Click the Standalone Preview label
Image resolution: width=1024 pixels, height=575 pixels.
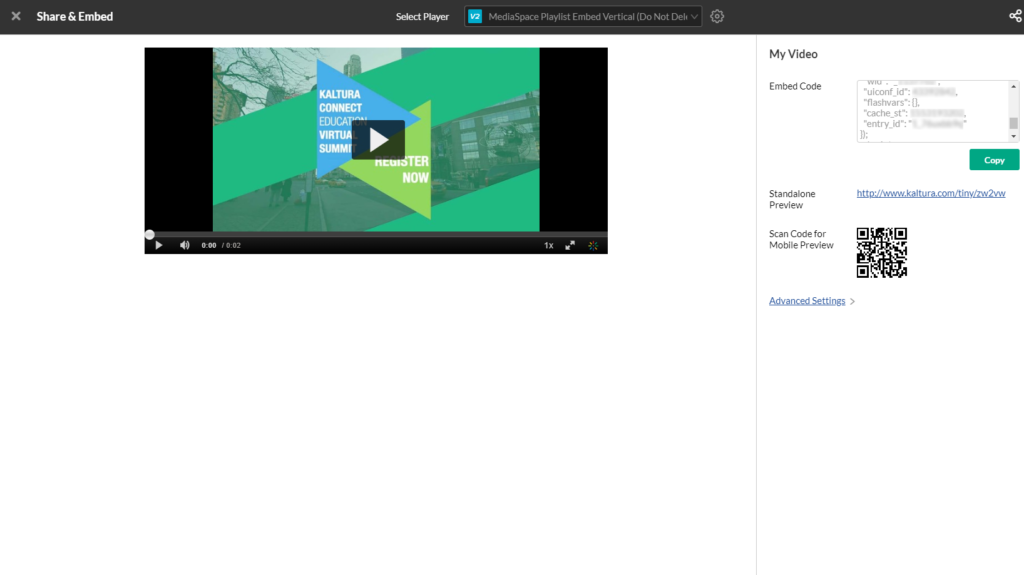(792, 199)
